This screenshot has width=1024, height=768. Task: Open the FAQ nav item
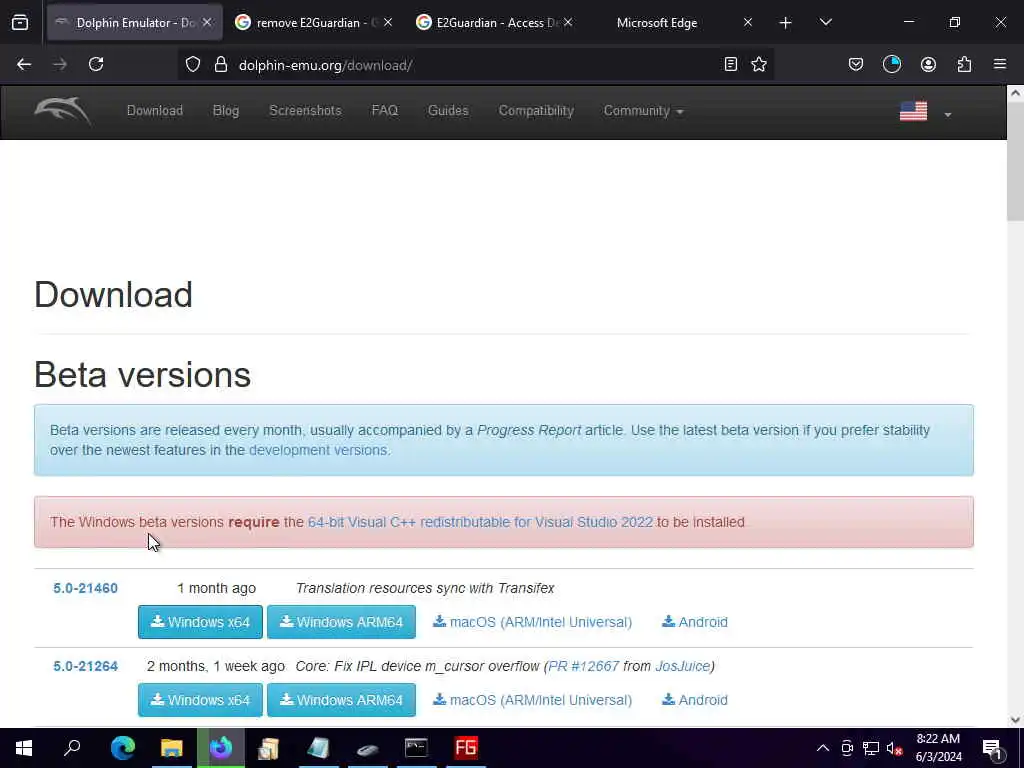tap(385, 110)
